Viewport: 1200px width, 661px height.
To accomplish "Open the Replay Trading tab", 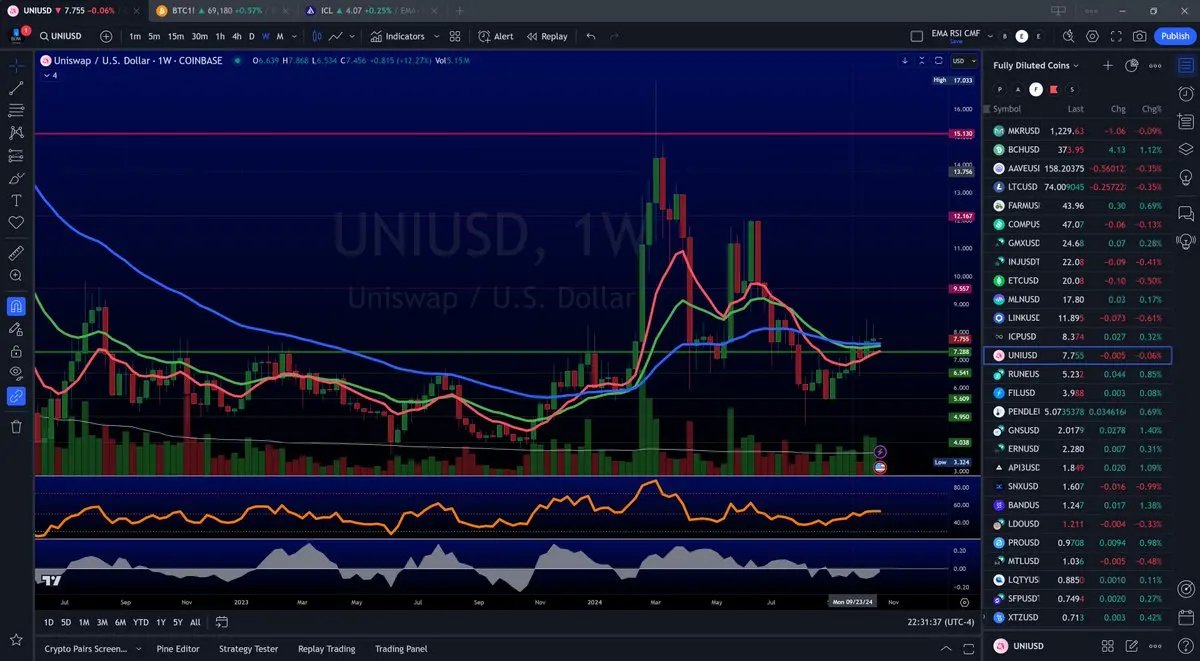I will click(x=326, y=649).
